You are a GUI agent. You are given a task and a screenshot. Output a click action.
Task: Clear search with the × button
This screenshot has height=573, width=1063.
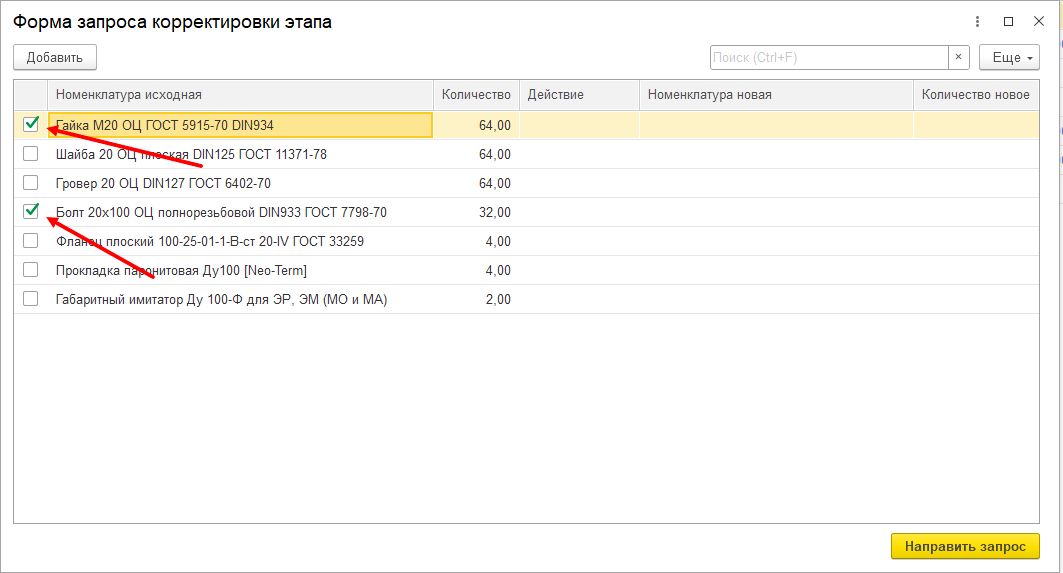958,58
